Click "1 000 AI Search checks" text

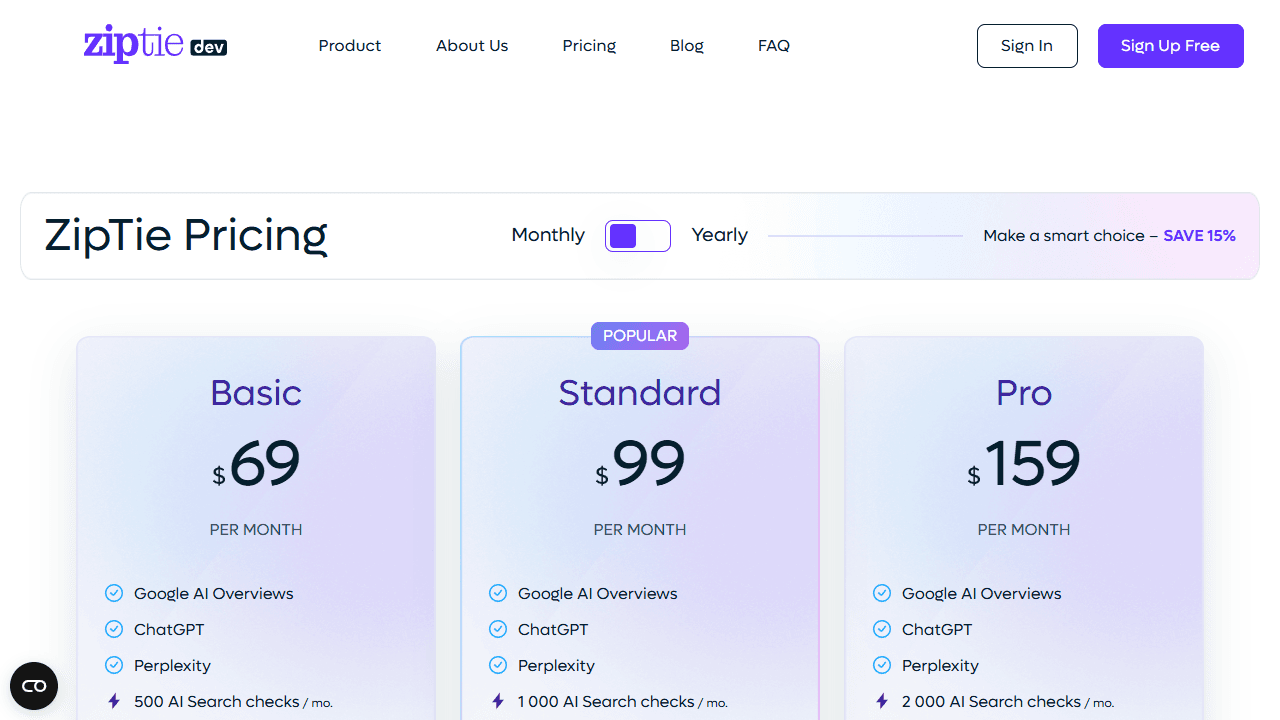[x=606, y=702]
